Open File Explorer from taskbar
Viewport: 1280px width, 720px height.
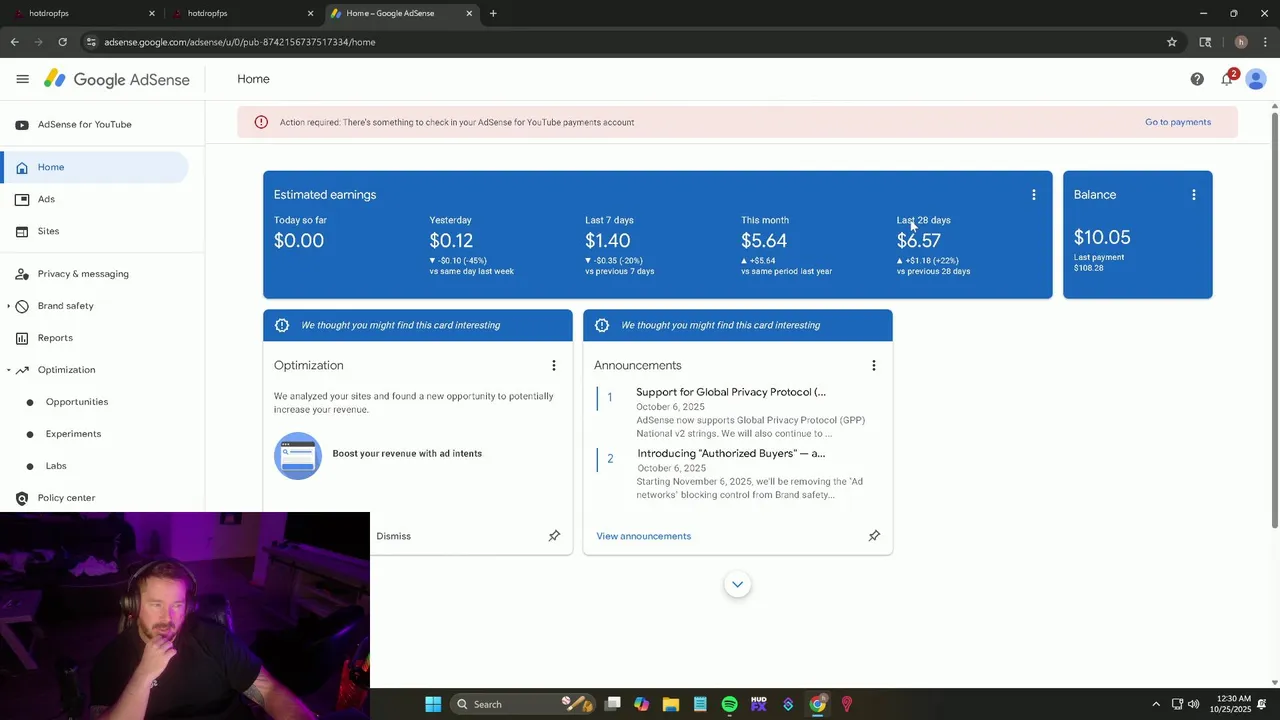point(671,704)
